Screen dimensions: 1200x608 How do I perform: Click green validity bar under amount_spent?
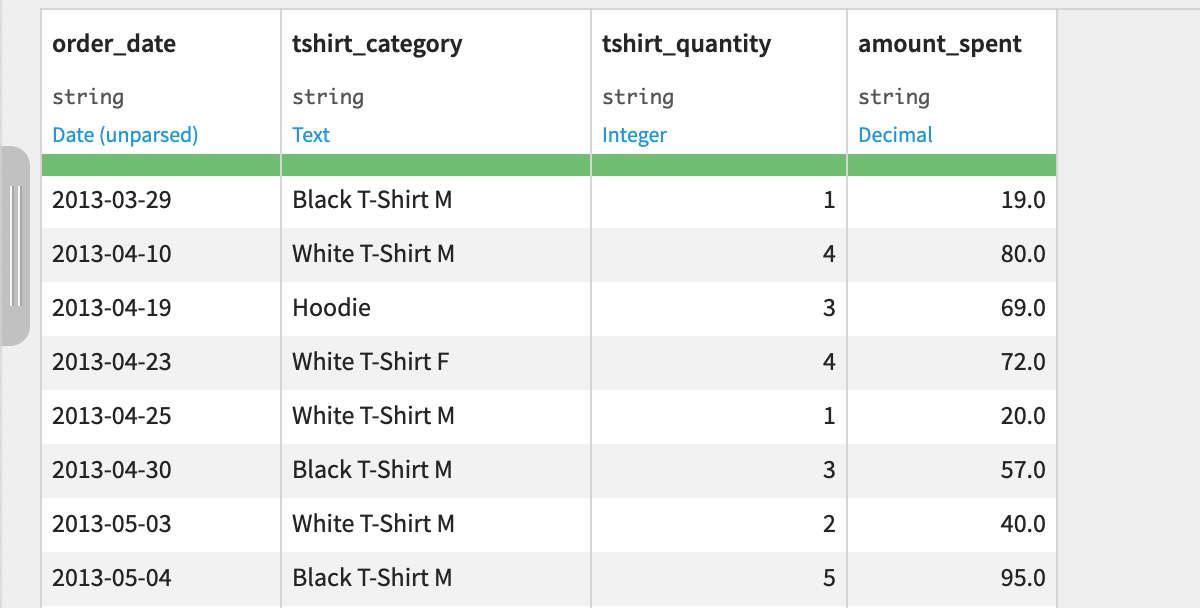952,165
